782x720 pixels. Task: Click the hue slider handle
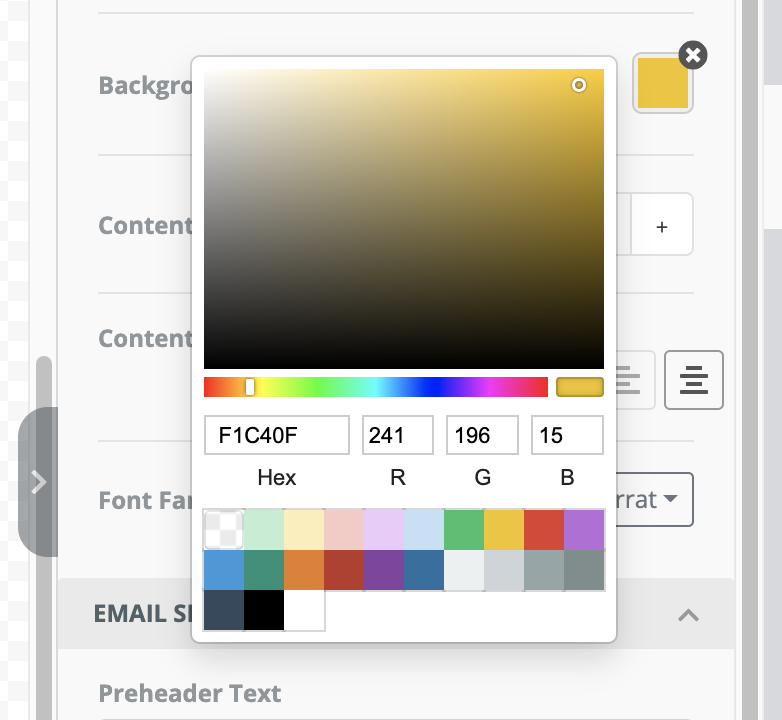click(250, 387)
